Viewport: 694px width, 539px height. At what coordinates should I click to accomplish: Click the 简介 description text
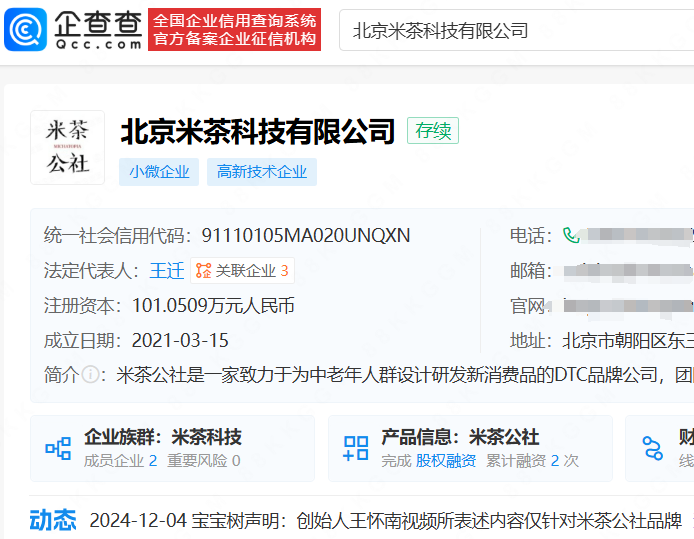pos(405,375)
